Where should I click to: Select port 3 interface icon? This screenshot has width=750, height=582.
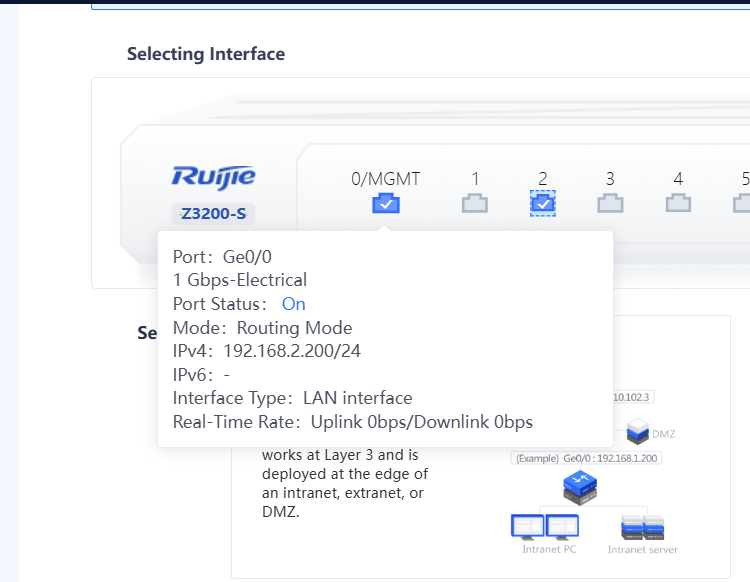pos(610,204)
